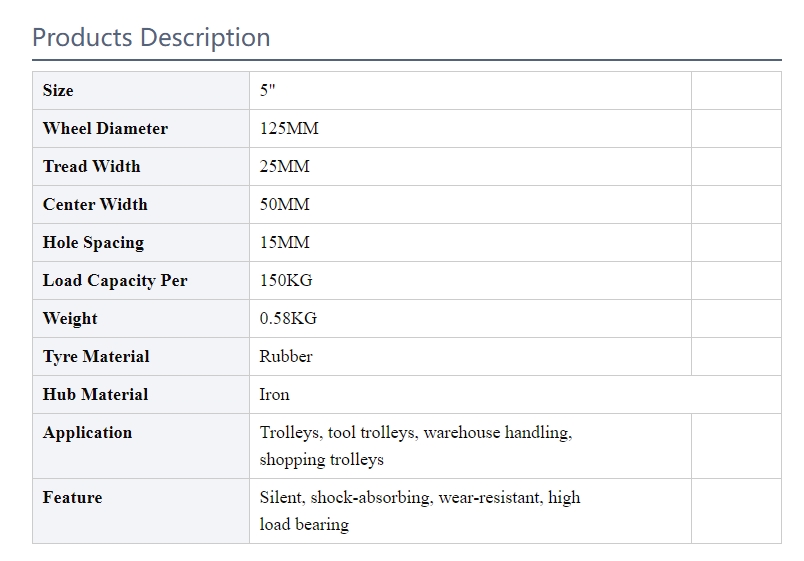Click the 0.58KG weight value
Image resolution: width=804 pixels, height=561 pixels.
(x=288, y=318)
